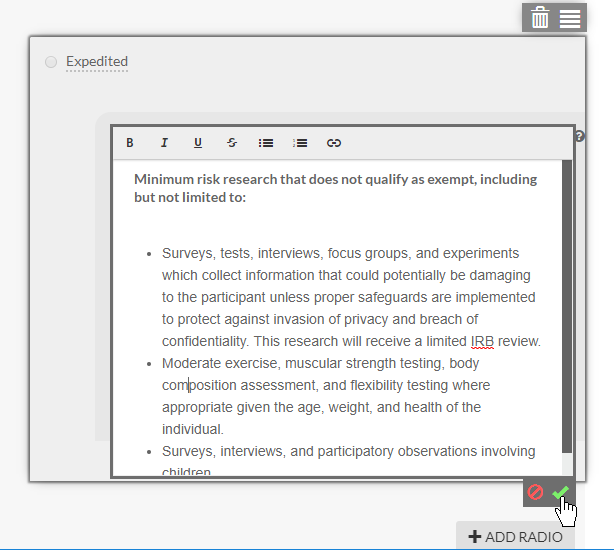Viewport: 614px width, 550px height.
Task: Apply strikethrough formatting
Action: point(232,143)
